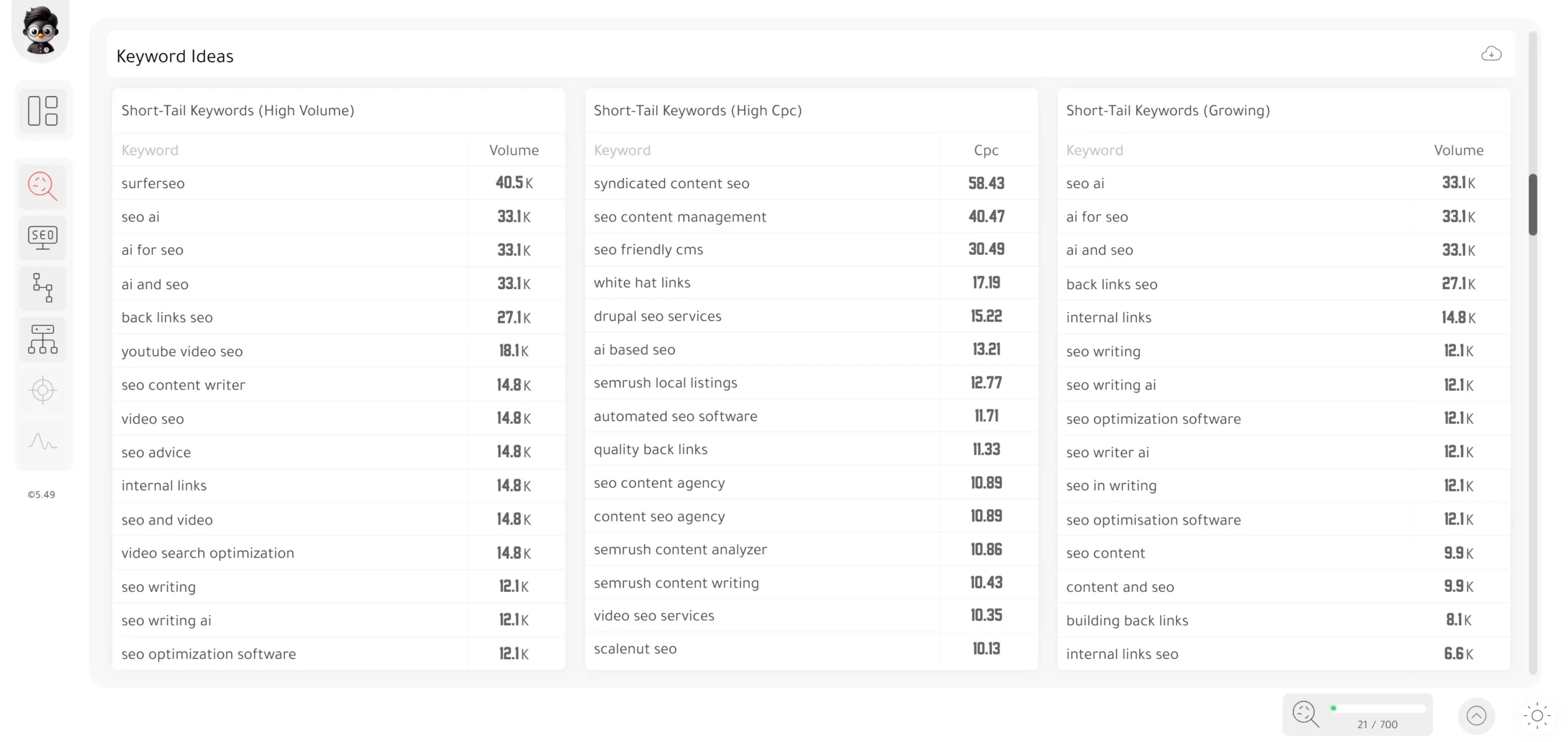The image size is (1568, 742).
Task: Select 'content seo agency' keyword
Action: pyautogui.click(x=659, y=517)
